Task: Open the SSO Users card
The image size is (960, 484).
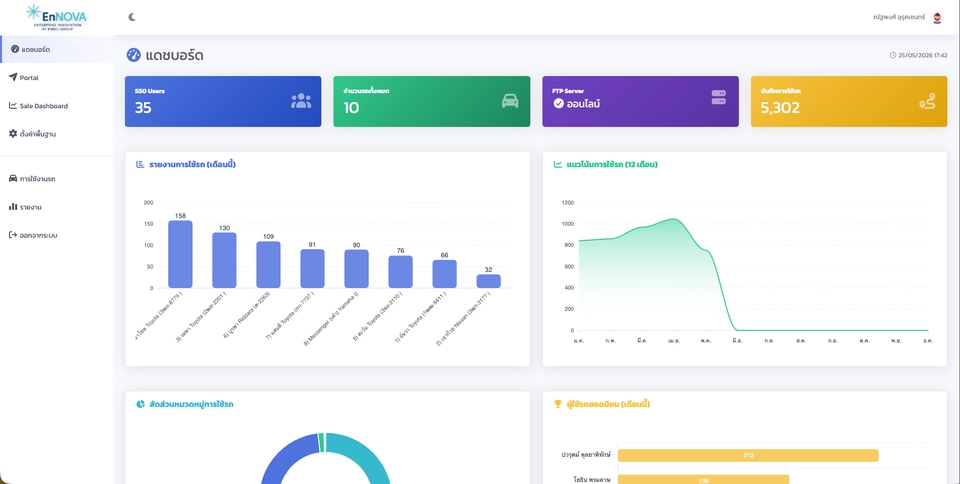Action: 223,102
